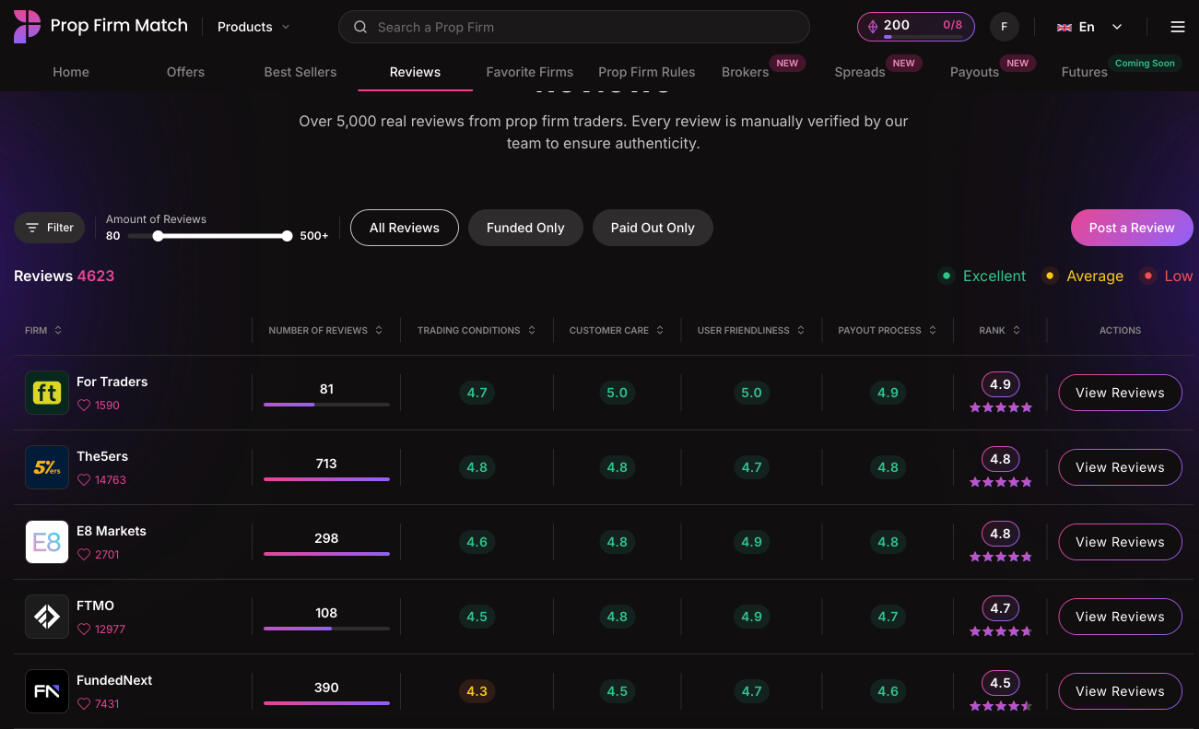Click FundedNext 4.3 trading conditions score
This screenshot has height=729, width=1199.
tap(476, 692)
